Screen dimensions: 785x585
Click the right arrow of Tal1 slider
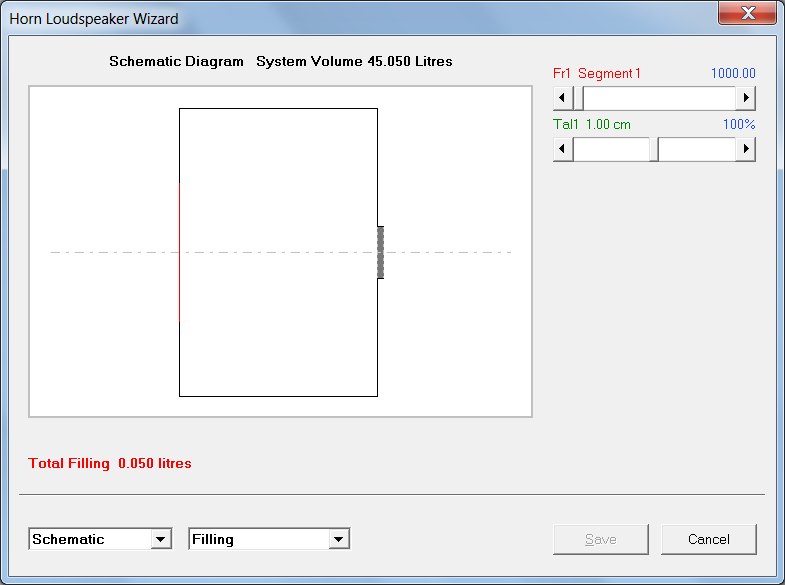(745, 149)
